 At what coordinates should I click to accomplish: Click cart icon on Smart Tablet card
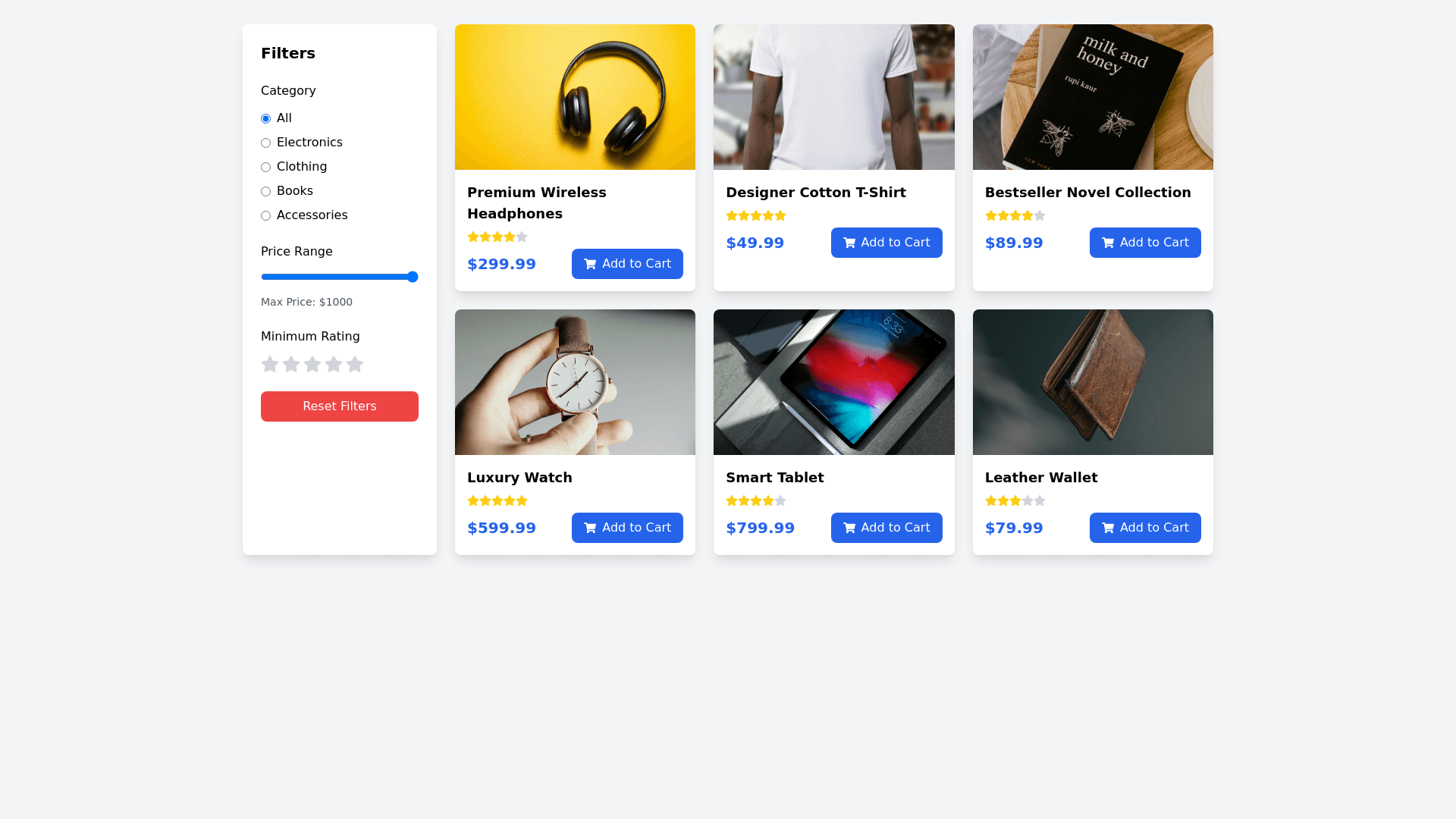tap(849, 528)
